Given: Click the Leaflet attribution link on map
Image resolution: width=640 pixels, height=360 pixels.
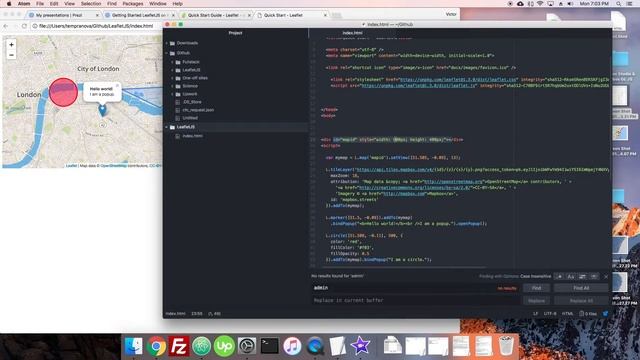Looking at the screenshot, I should coord(71,166).
